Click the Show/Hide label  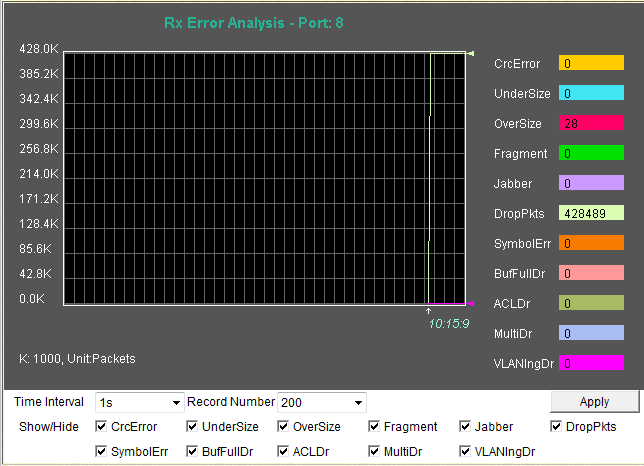[x=49, y=427]
